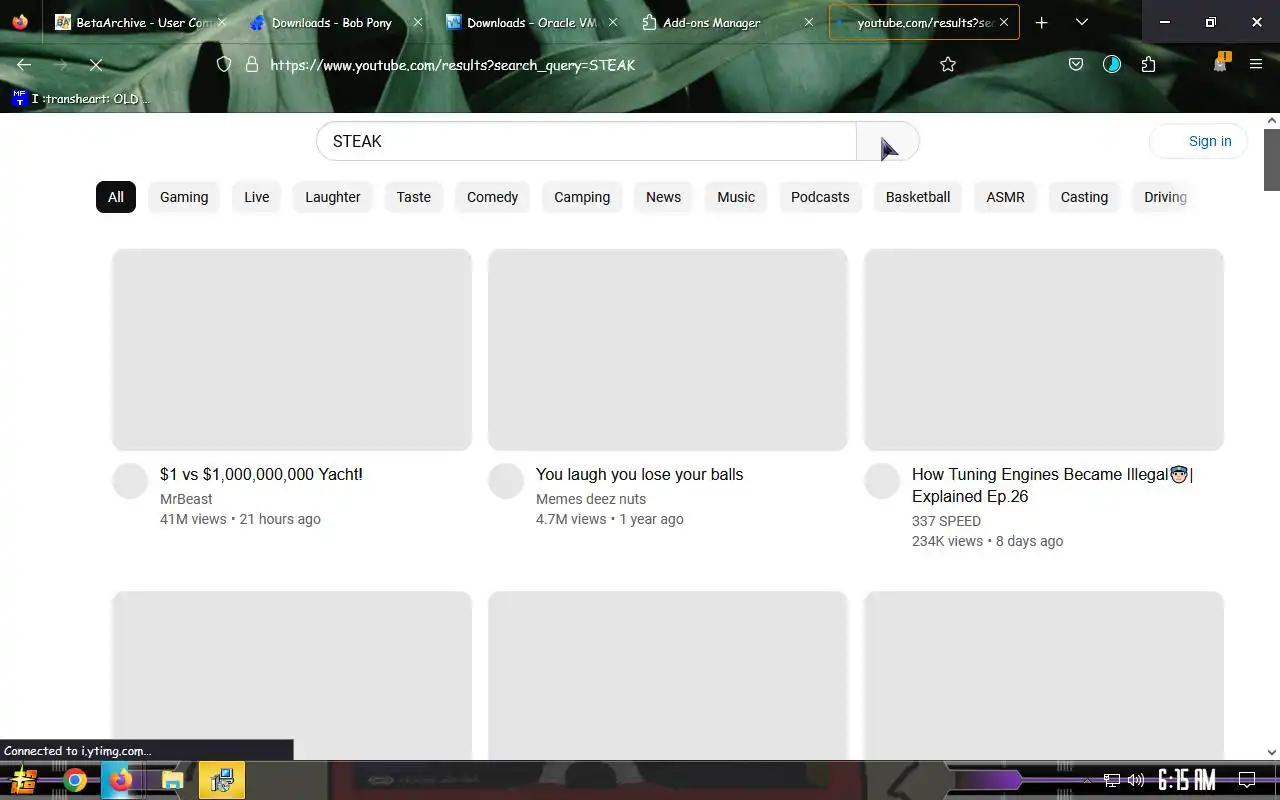Open a new browser tab

1041,22
